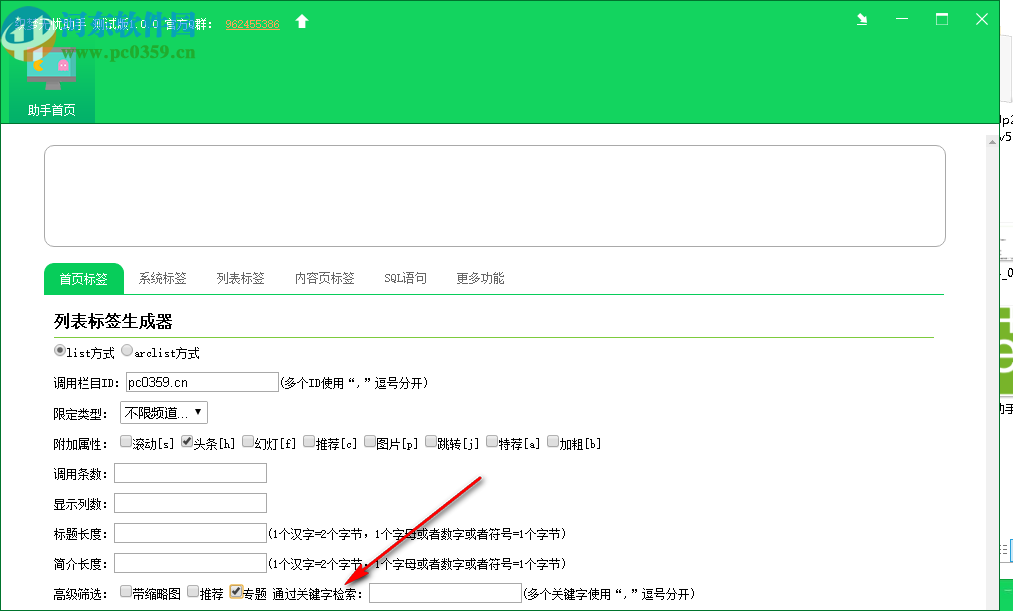1013x611 pixels.
Task: Select the list方式 radio button
Action: 59,351
